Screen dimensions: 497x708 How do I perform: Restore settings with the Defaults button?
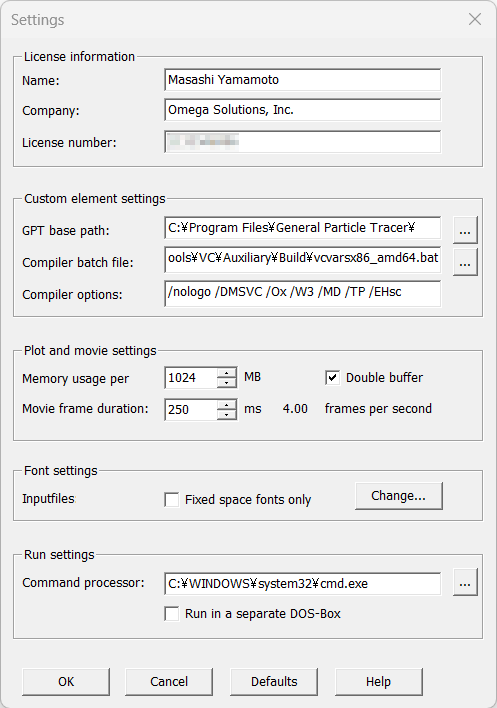pos(274,681)
